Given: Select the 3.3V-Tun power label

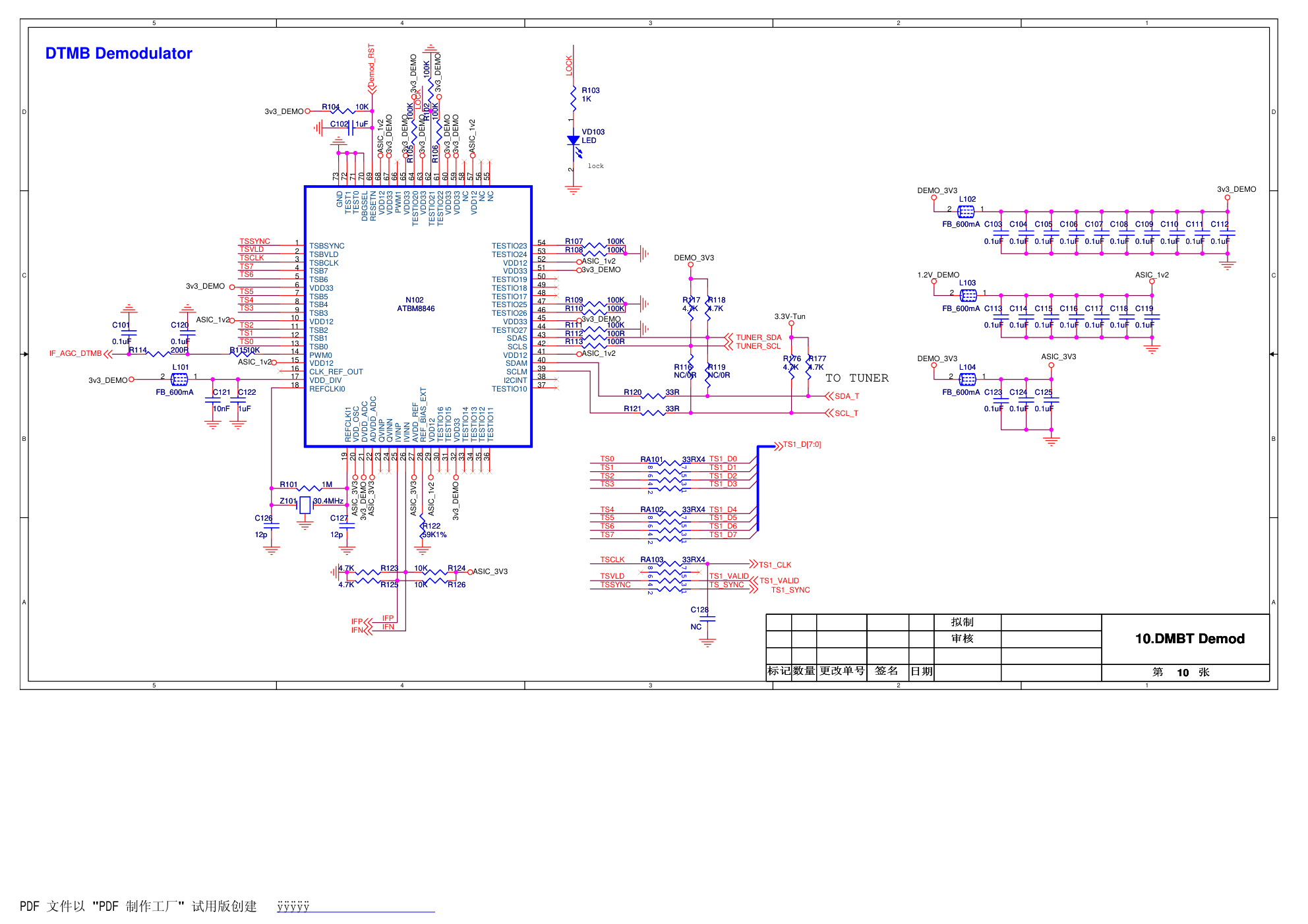Looking at the screenshot, I should pyautogui.click(x=790, y=316).
